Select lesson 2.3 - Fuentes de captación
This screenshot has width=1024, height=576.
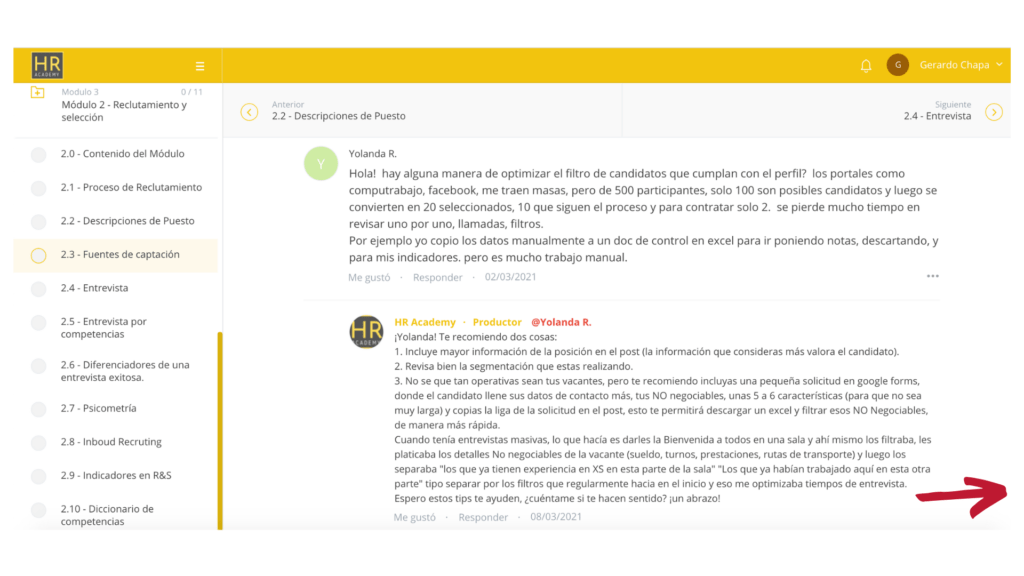click(120, 254)
